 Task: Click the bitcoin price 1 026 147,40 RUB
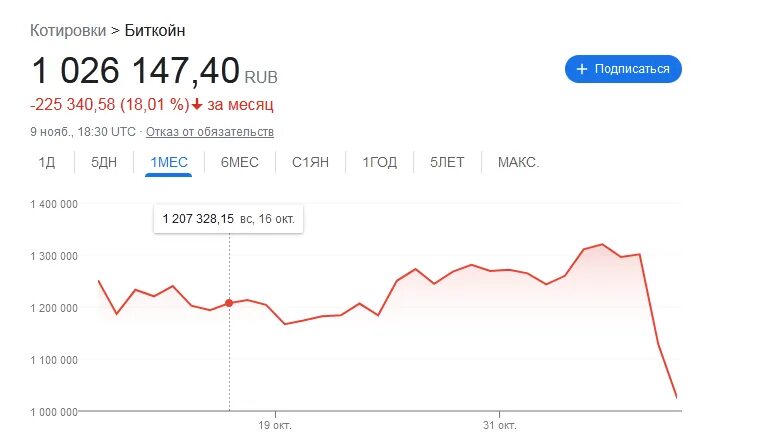point(154,72)
